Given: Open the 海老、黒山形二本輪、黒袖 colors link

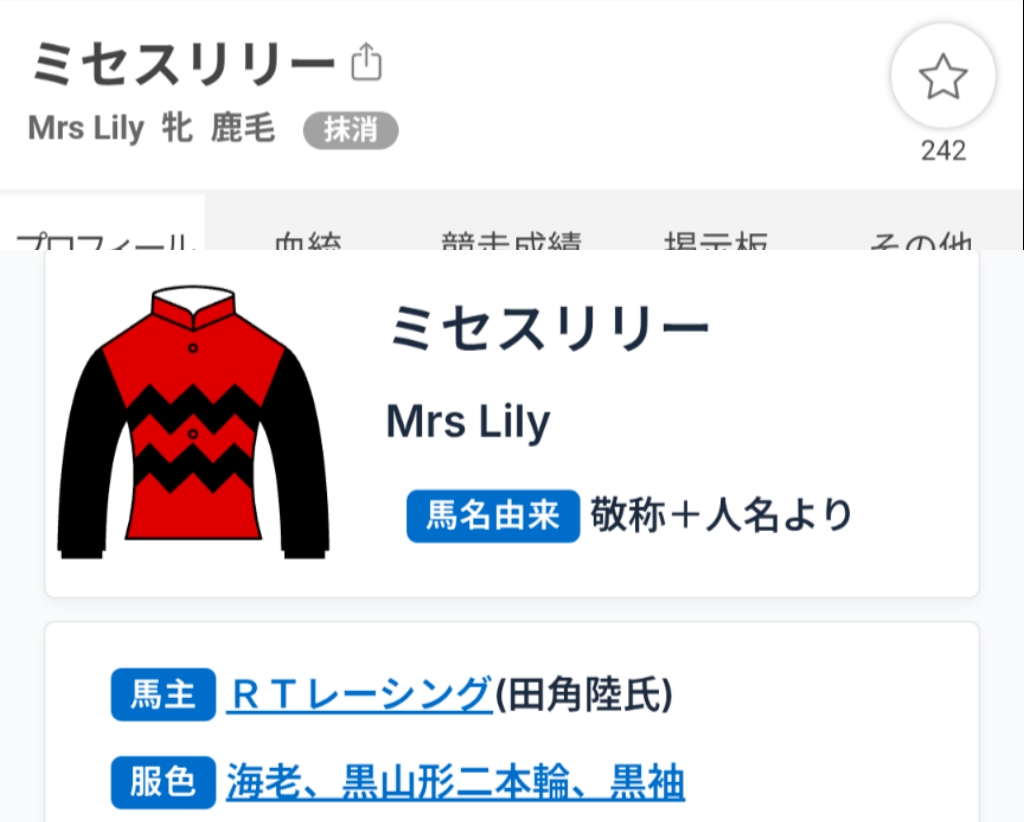Looking at the screenshot, I should coord(455,782).
